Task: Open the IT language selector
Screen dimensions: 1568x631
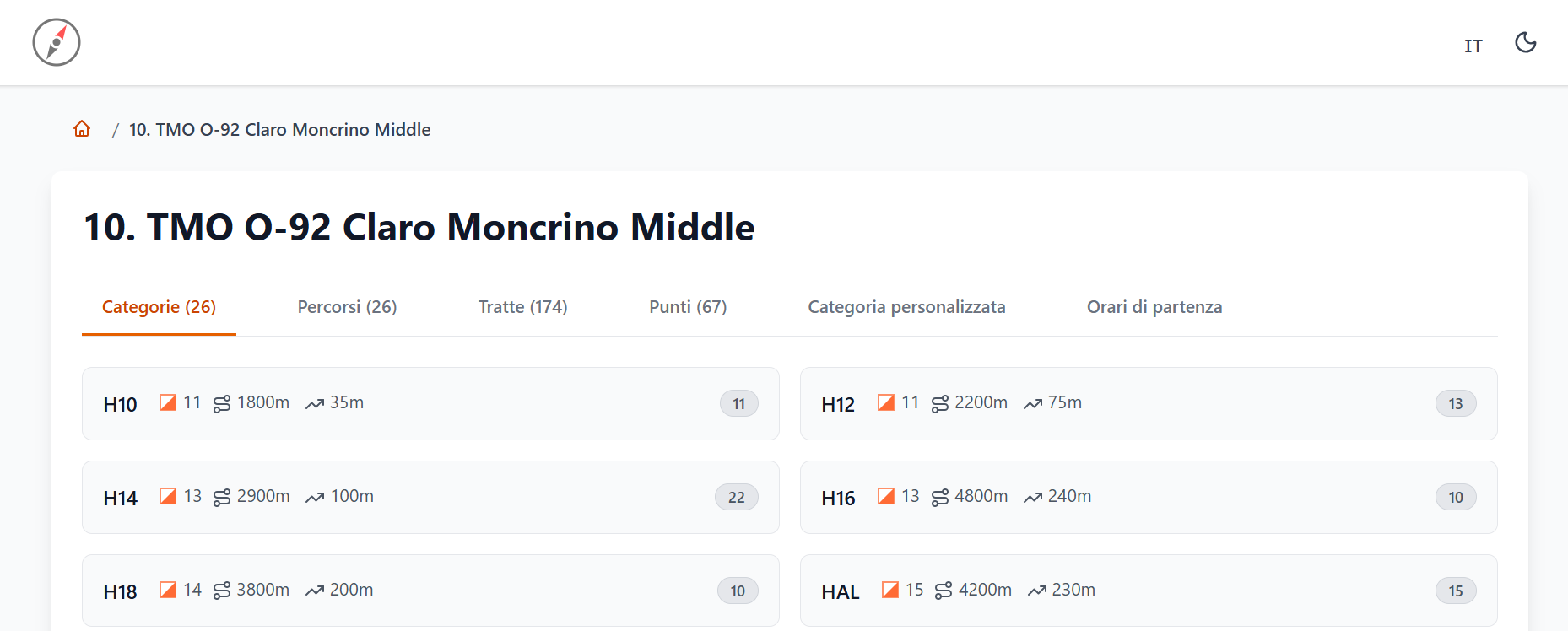Action: 1473,46
